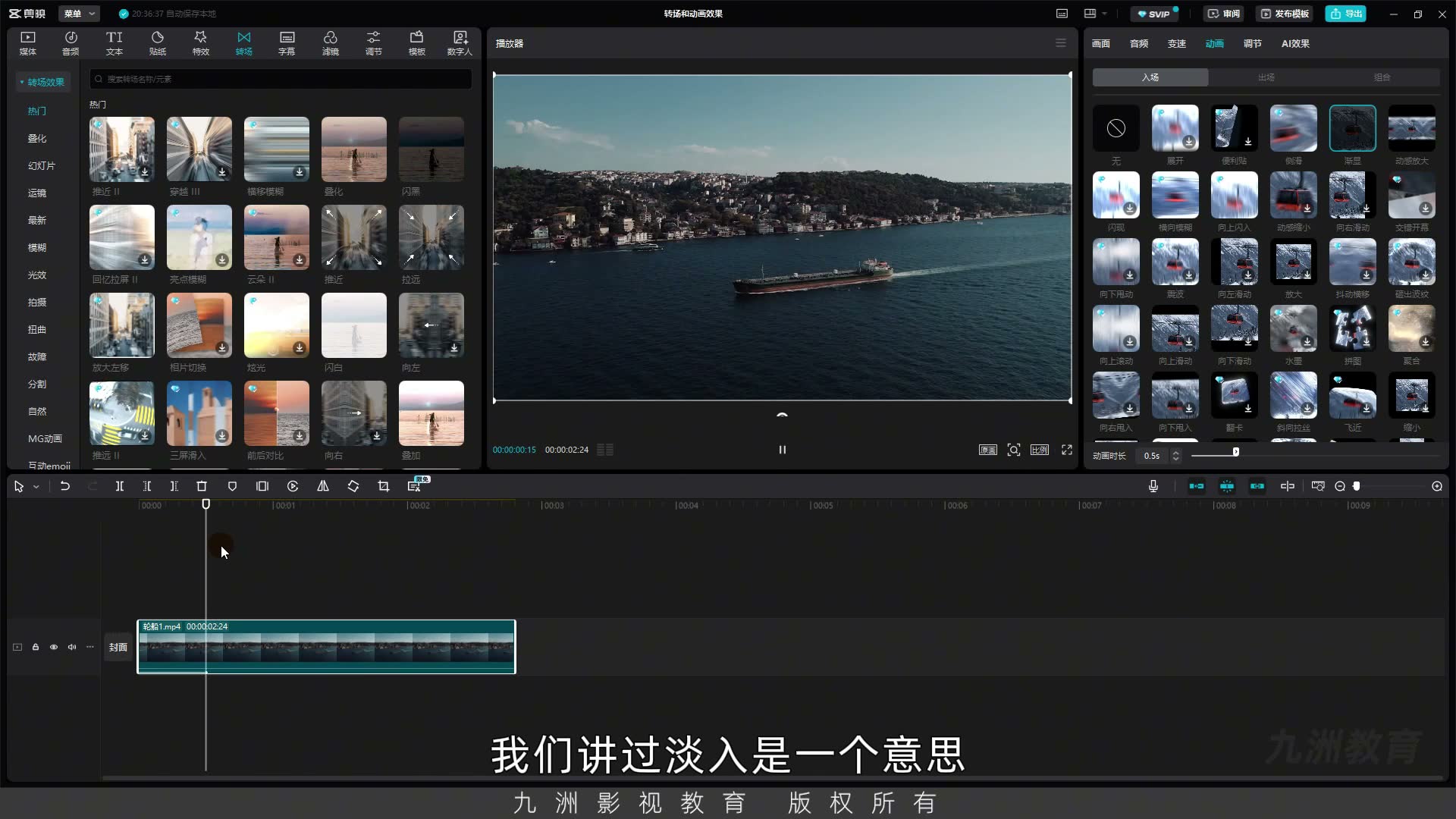The image size is (1456, 819).
Task: Select the crop tool icon
Action: [x=384, y=486]
